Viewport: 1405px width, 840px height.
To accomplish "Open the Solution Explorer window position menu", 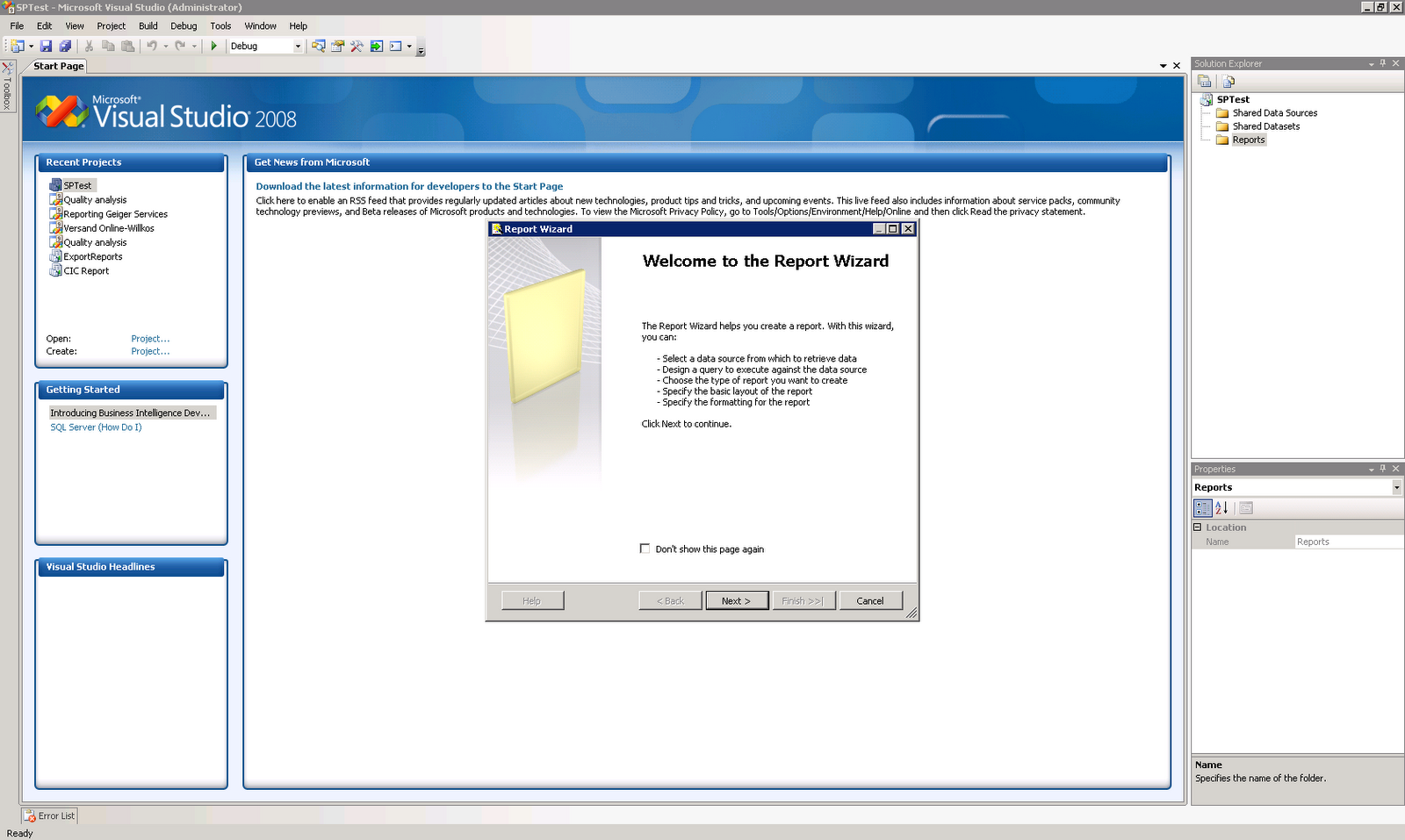I will click(1372, 63).
